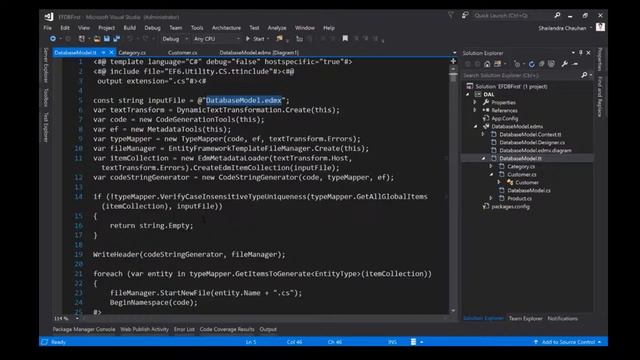Click the Collapse All icon in Solution Explorer
This screenshot has width=640, height=360.
542,64
